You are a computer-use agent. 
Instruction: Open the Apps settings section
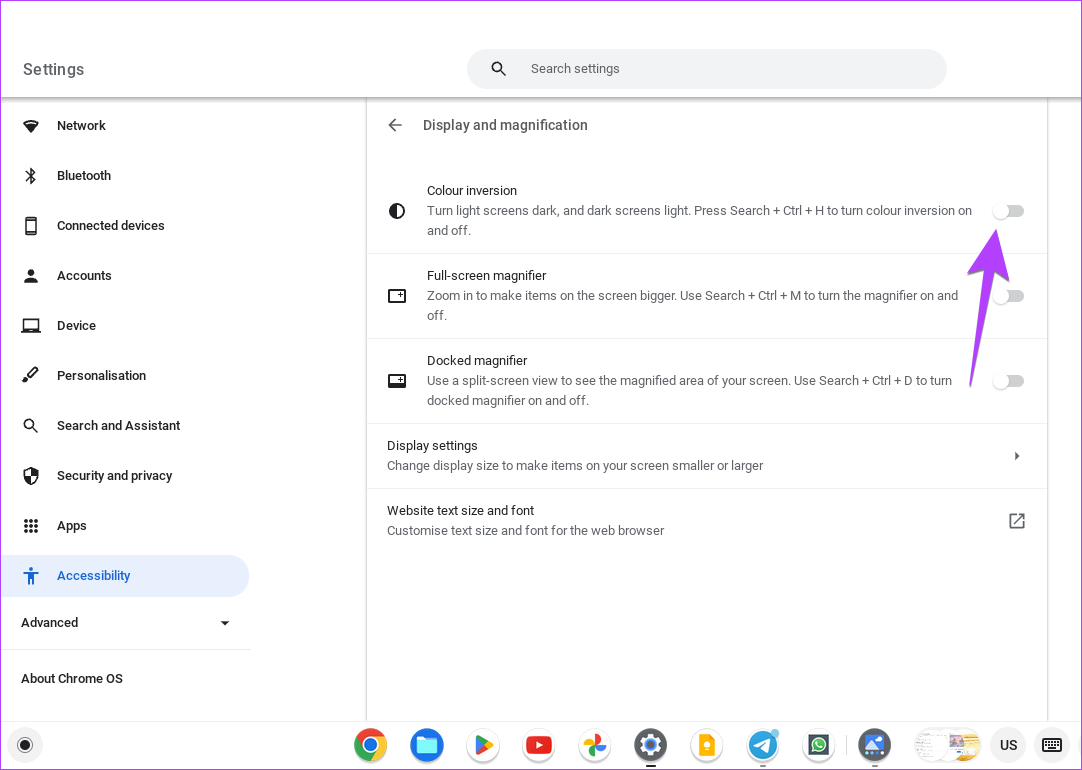tap(71, 525)
